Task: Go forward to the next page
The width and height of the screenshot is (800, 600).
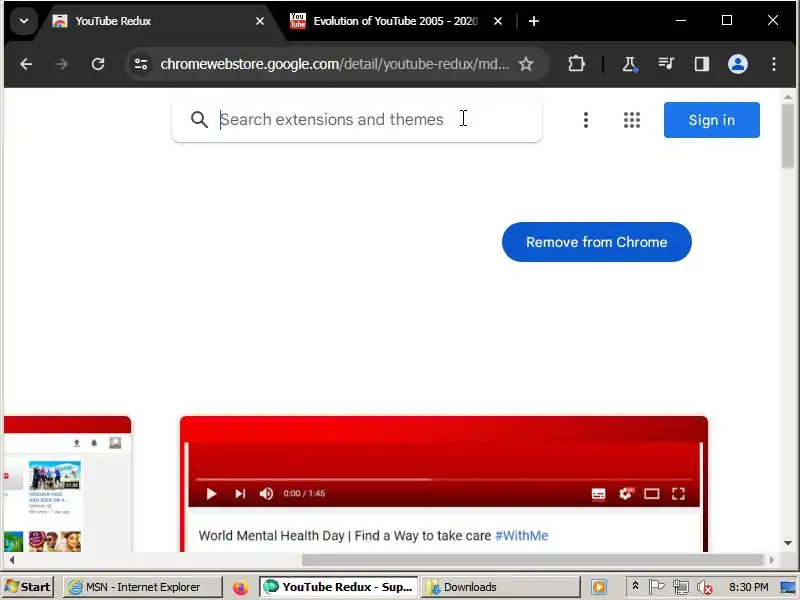Action: [62, 64]
